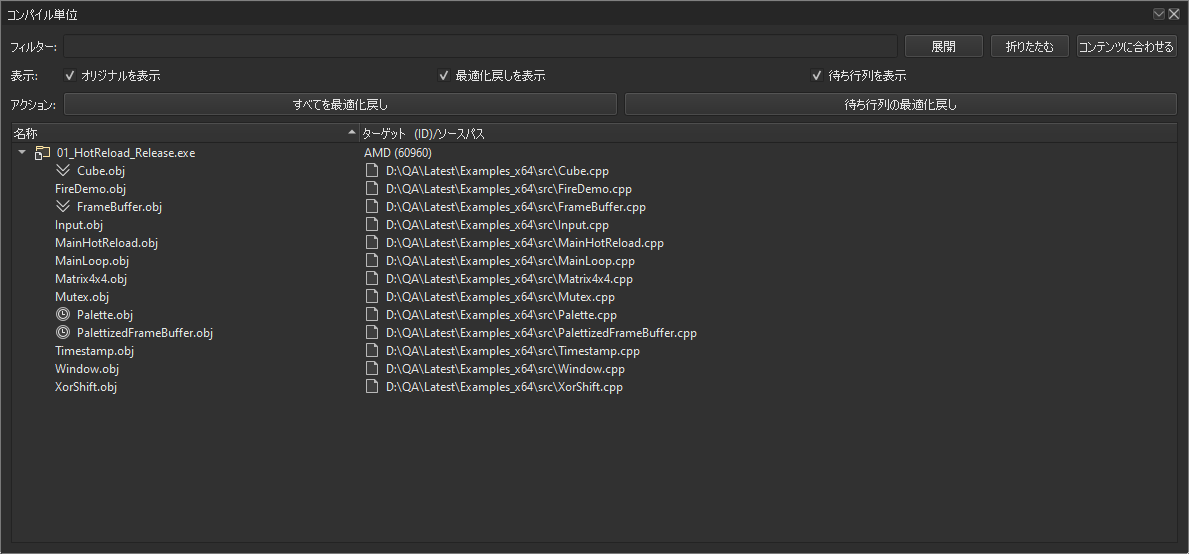Viewport: 1189px width, 554px height.
Task: Sort by 名称 column header
Action: (x=184, y=133)
